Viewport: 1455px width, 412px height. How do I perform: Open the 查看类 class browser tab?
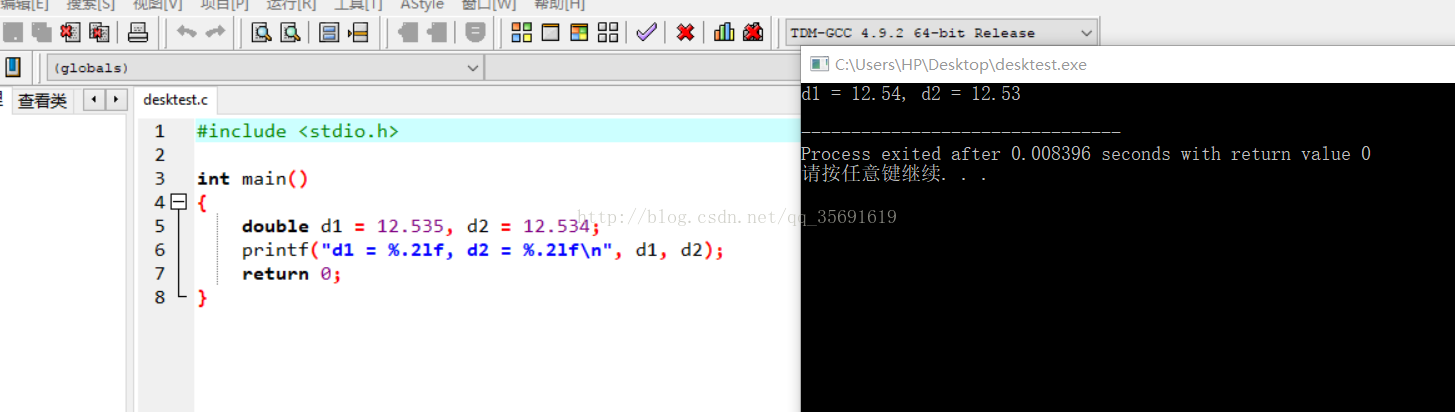point(43,100)
